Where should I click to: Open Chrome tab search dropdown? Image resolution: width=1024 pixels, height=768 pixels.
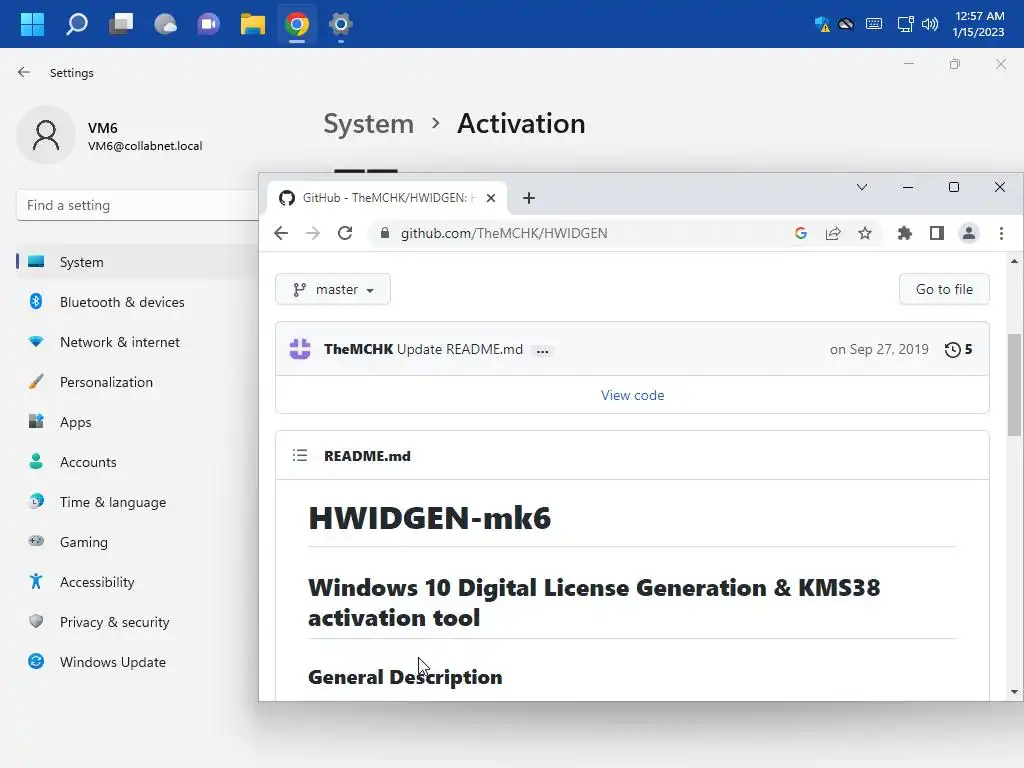862,187
